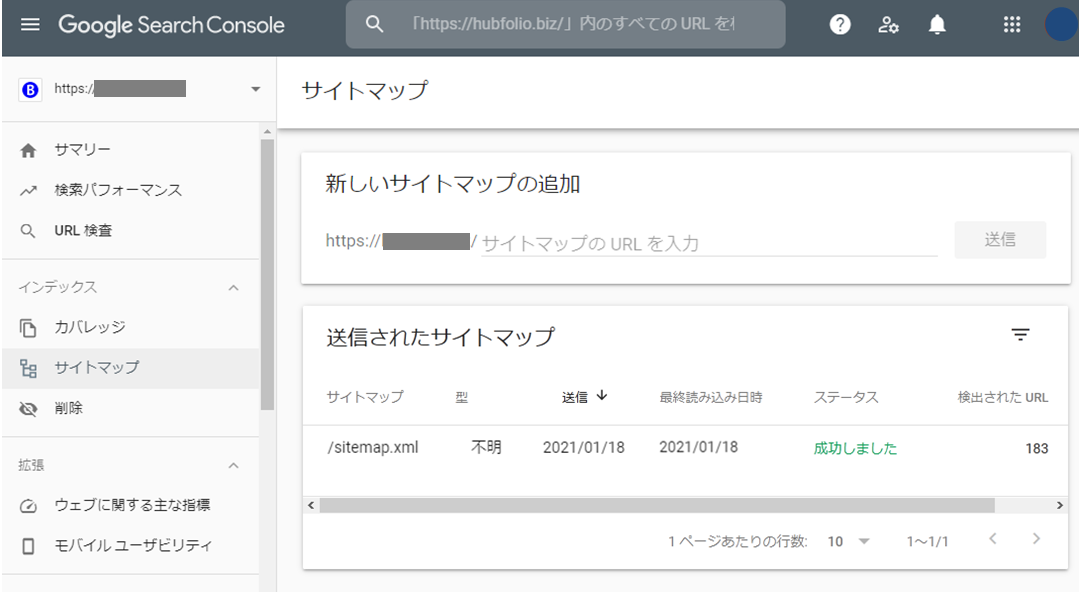
Task: Go to previous page of sitemap table
Action: (992, 539)
